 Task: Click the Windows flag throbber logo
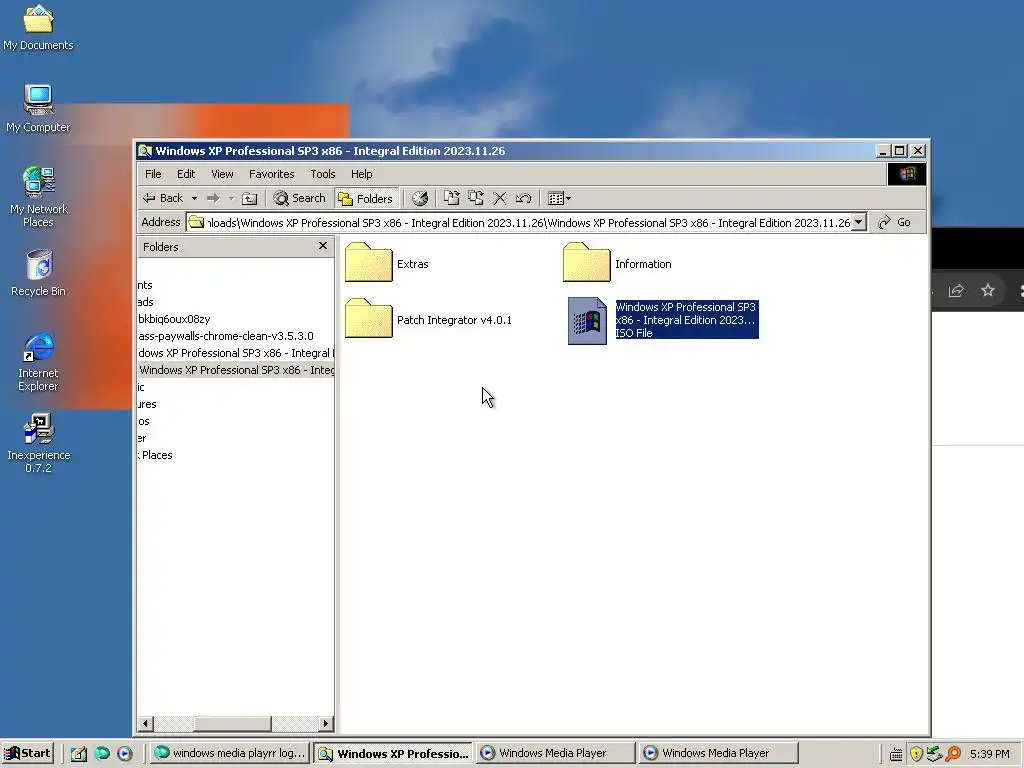click(x=906, y=174)
